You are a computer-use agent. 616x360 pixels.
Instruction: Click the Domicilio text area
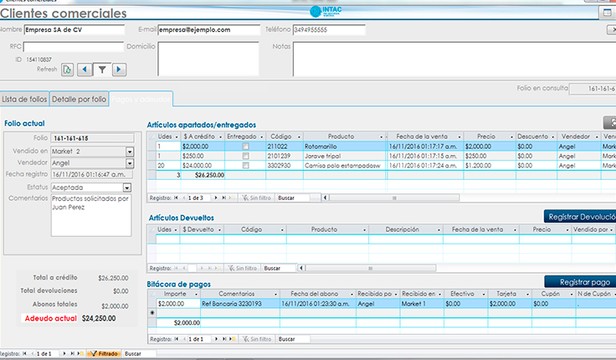click(208, 59)
